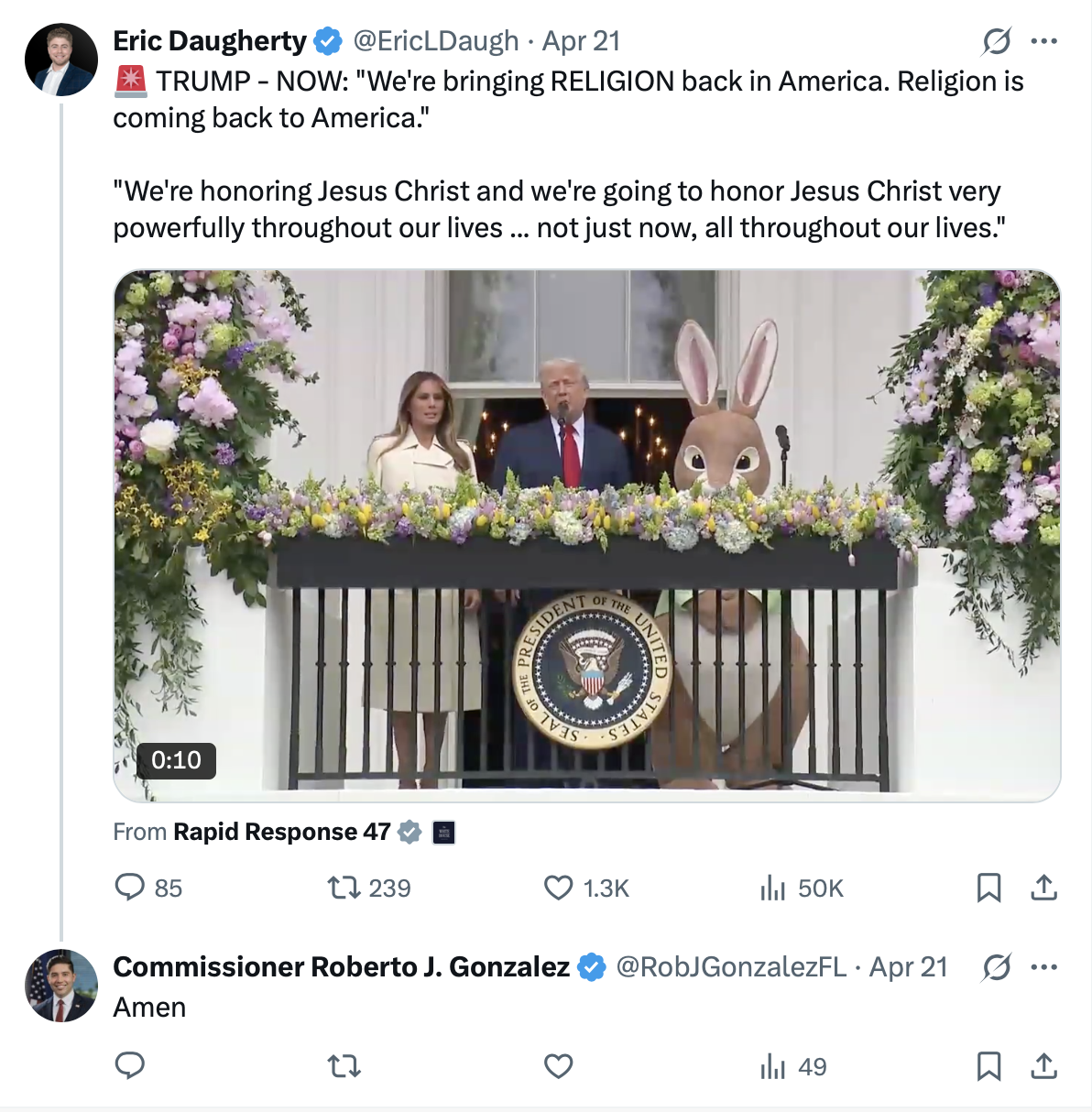The height and width of the screenshot is (1112, 1092).
Task: Bookmark Commissioner Gonzalez's reply
Action: point(988,1066)
